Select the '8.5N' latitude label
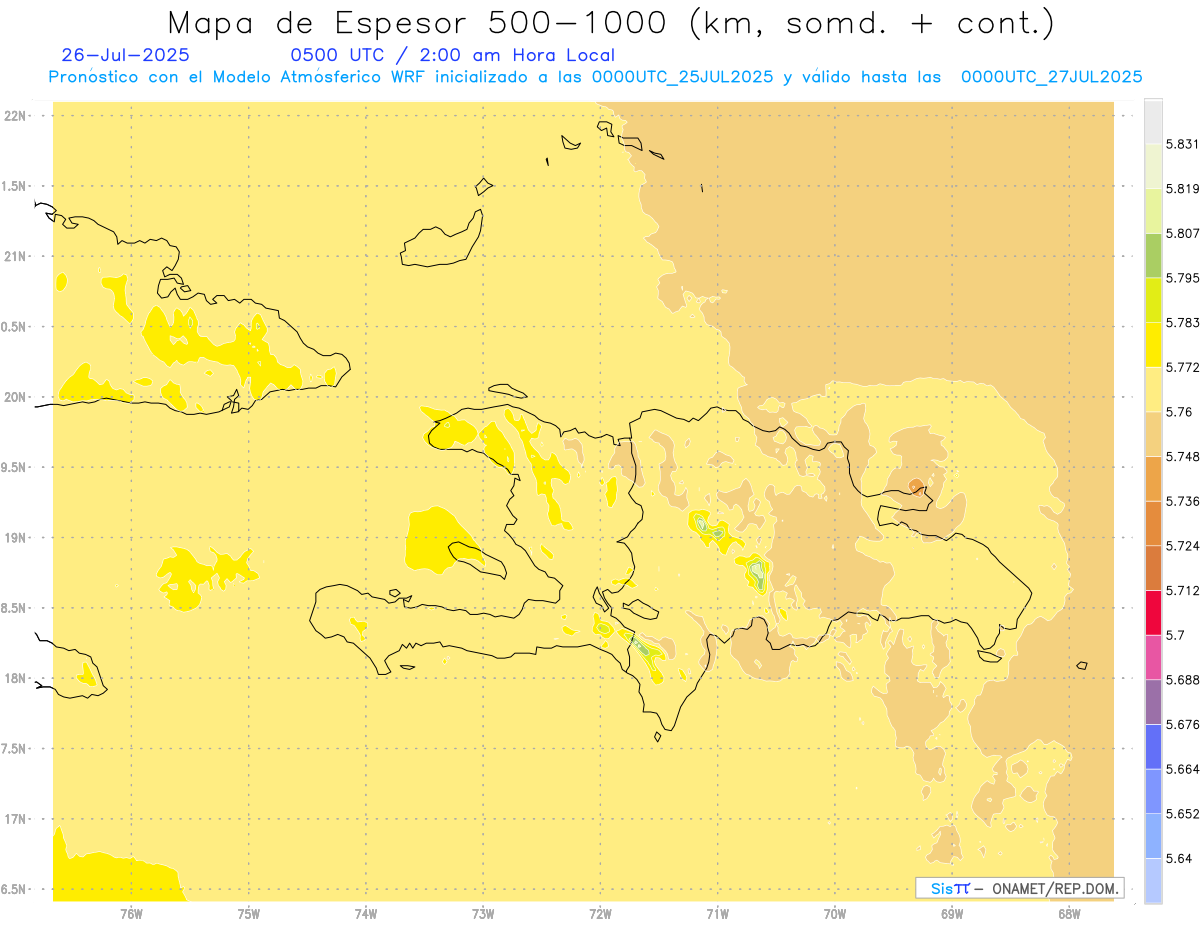The image size is (1200, 927). [x=15, y=608]
